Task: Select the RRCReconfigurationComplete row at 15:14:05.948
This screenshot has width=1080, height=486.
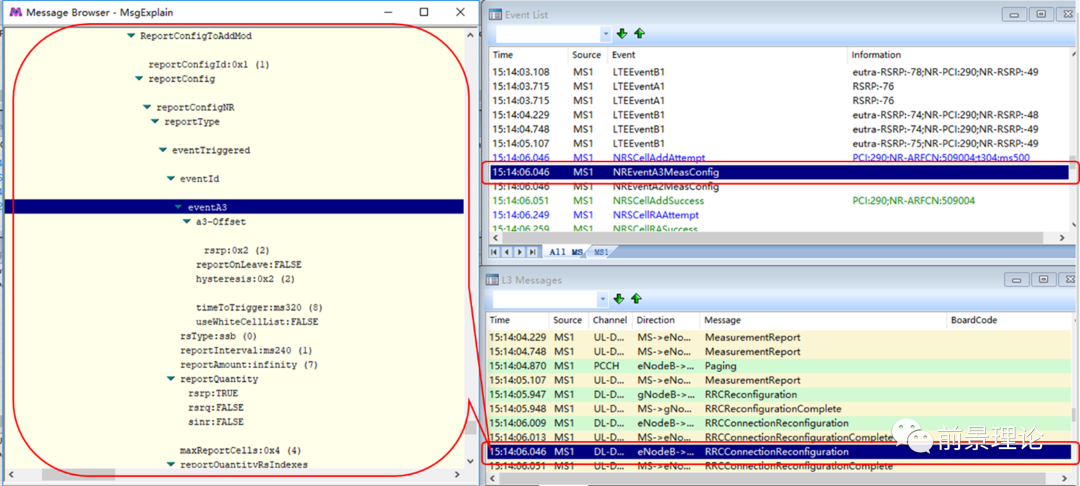Action: point(778,409)
